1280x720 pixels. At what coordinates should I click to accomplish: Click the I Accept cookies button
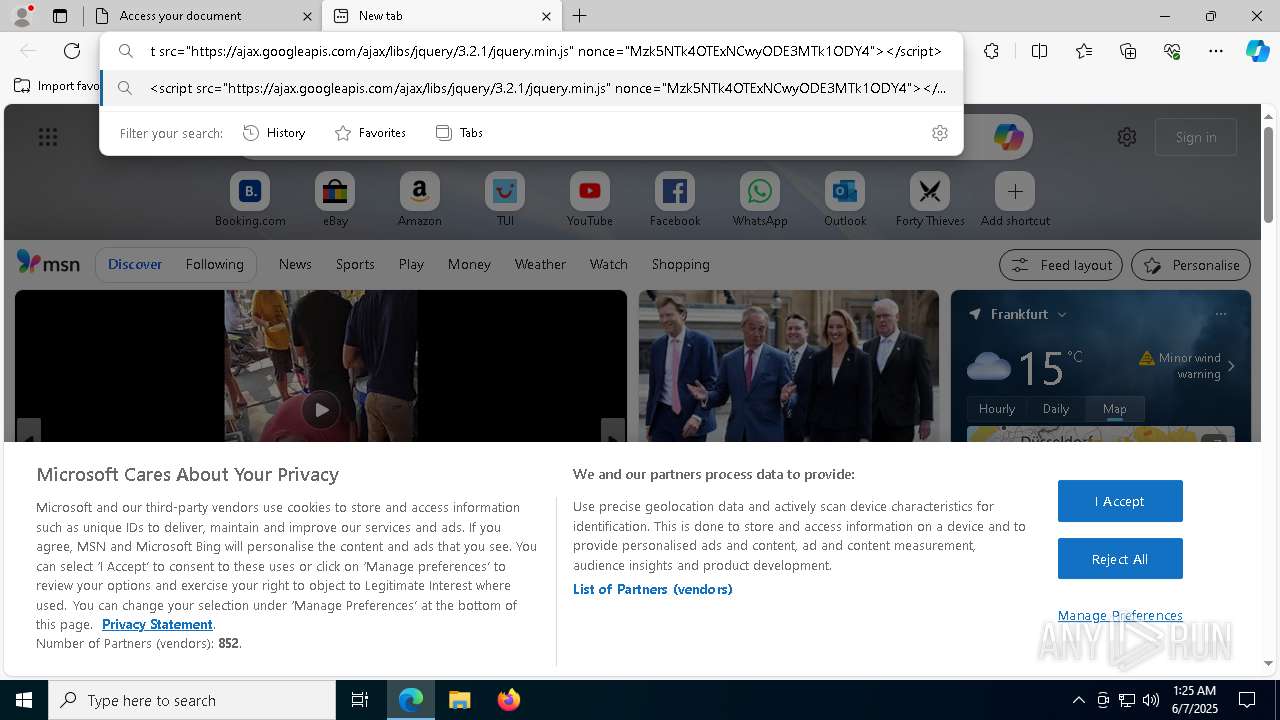[x=1120, y=501]
